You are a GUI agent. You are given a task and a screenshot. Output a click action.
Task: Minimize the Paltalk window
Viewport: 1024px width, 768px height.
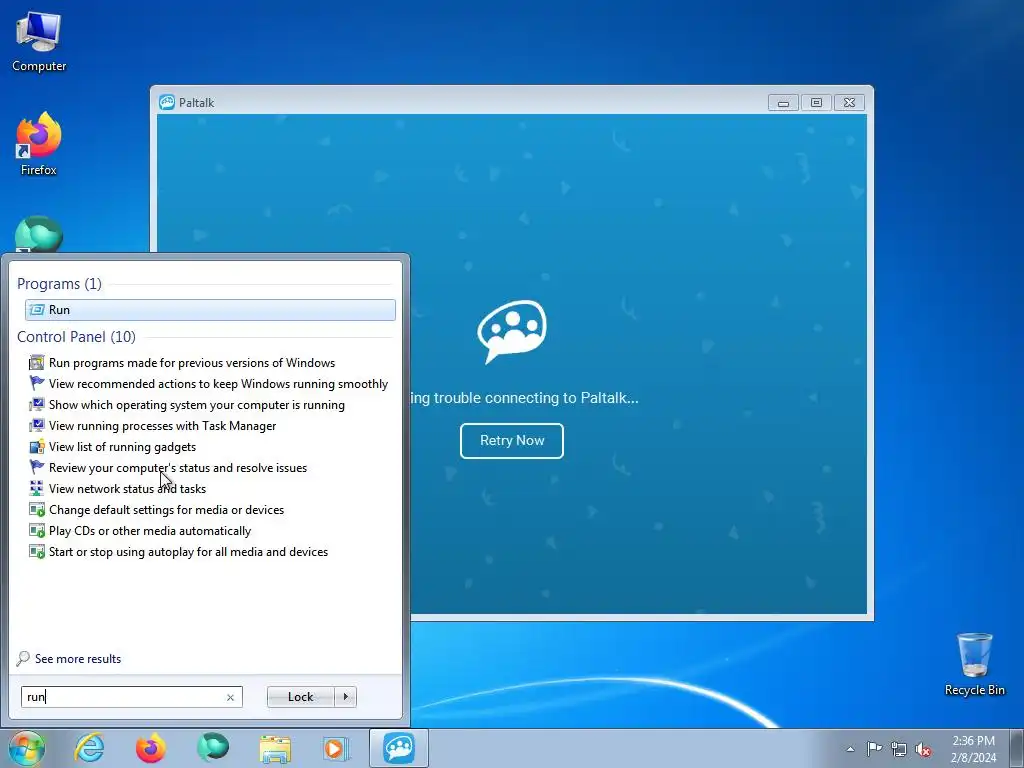click(x=783, y=103)
